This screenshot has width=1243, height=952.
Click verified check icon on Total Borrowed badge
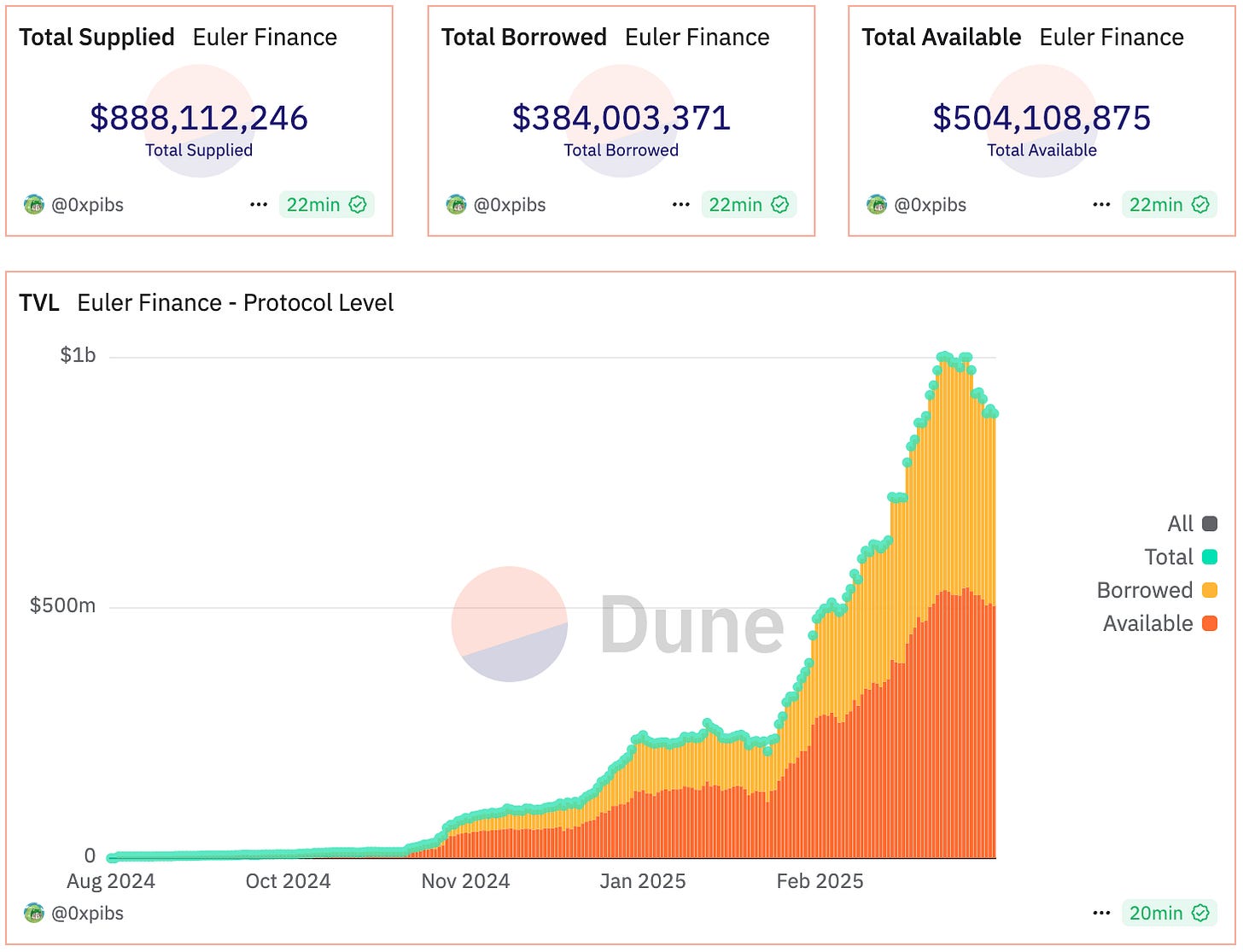point(779,205)
